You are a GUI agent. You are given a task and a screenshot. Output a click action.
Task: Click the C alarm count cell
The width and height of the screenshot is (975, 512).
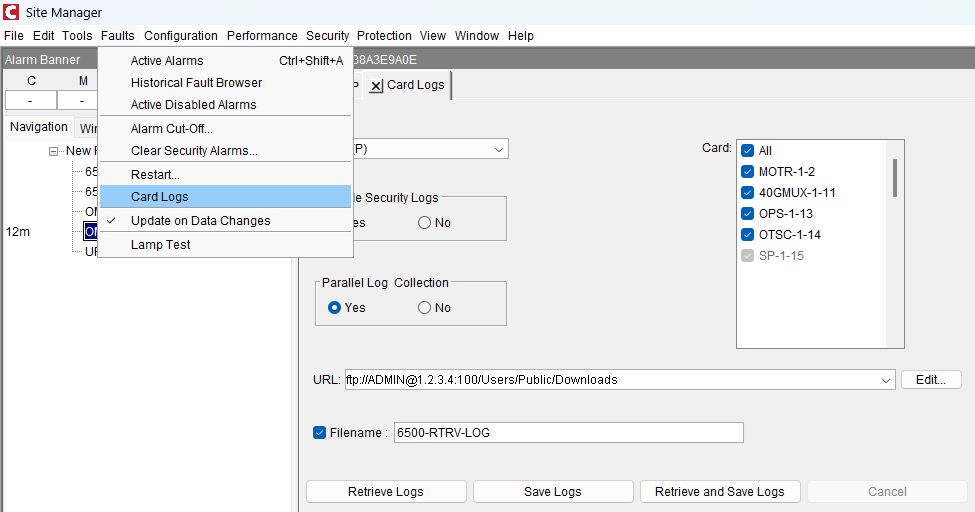click(x=30, y=101)
